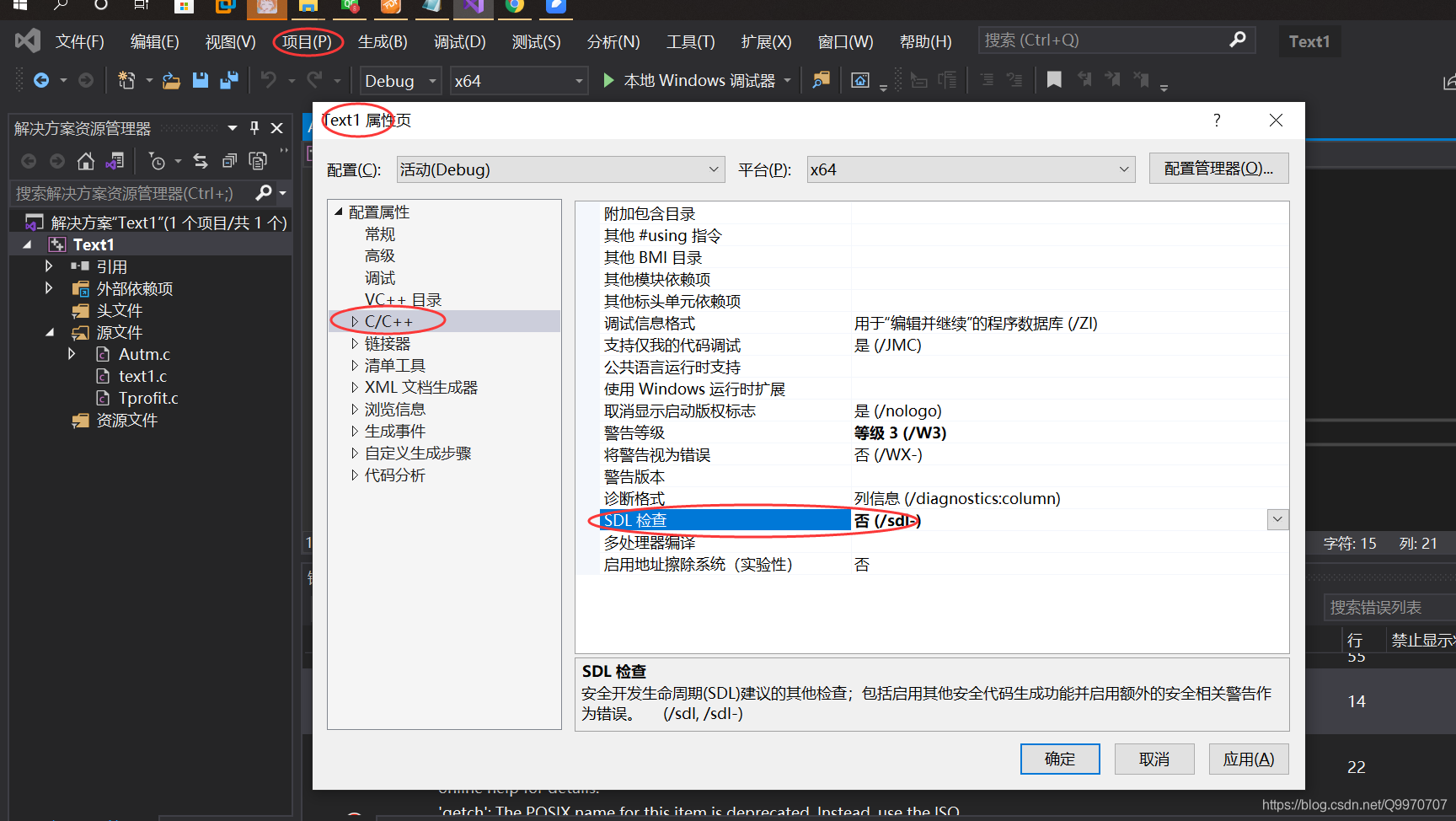The image size is (1456, 821).
Task: Open 配置管理器(O) settings
Action: pyautogui.click(x=1218, y=168)
